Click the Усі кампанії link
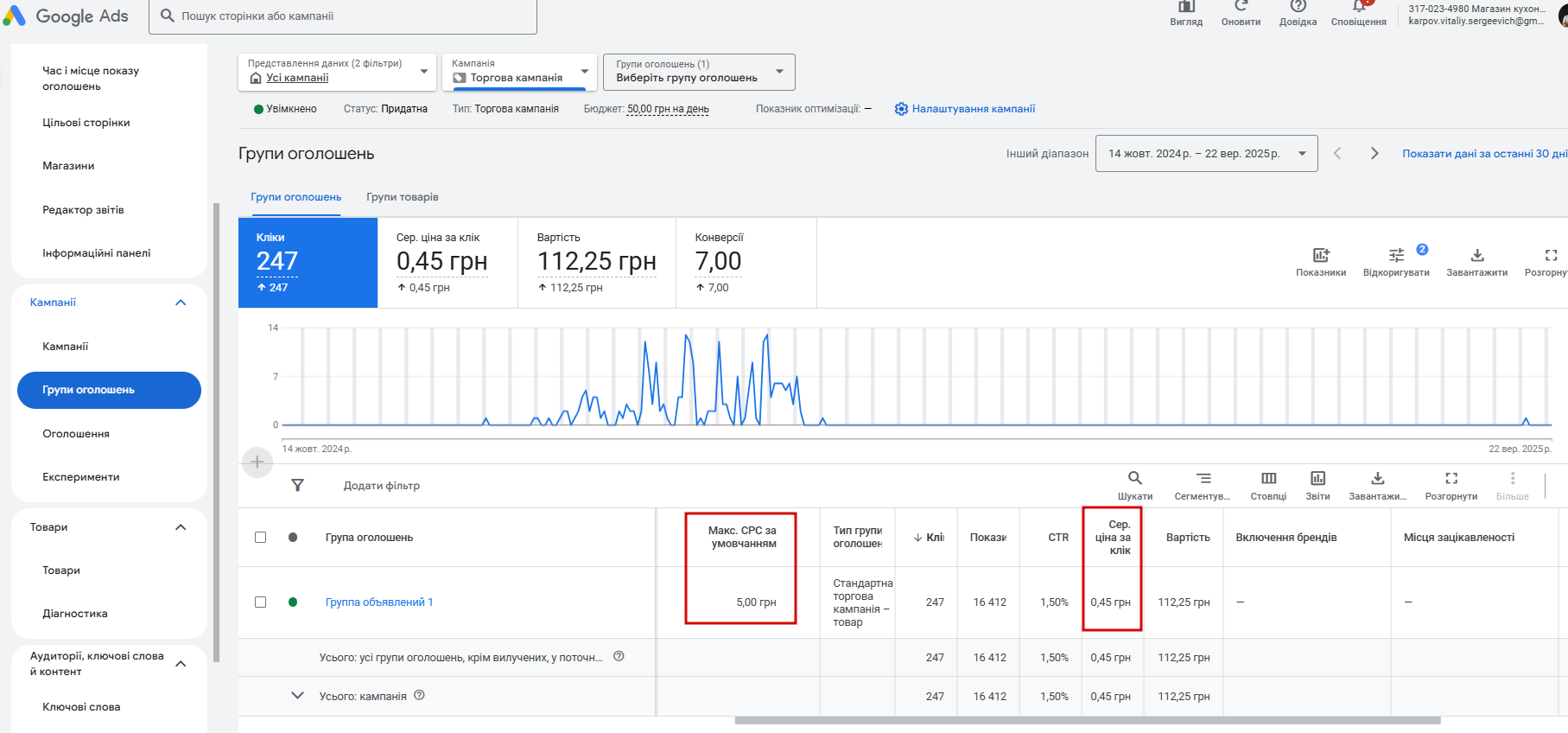Viewport: 1568px width, 733px height. pos(297,78)
